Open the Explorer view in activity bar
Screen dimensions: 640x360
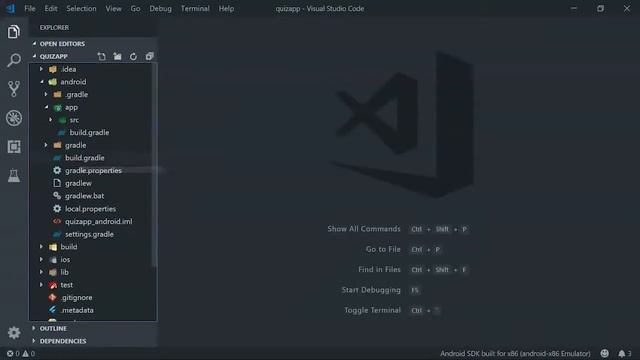click(x=13, y=32)
